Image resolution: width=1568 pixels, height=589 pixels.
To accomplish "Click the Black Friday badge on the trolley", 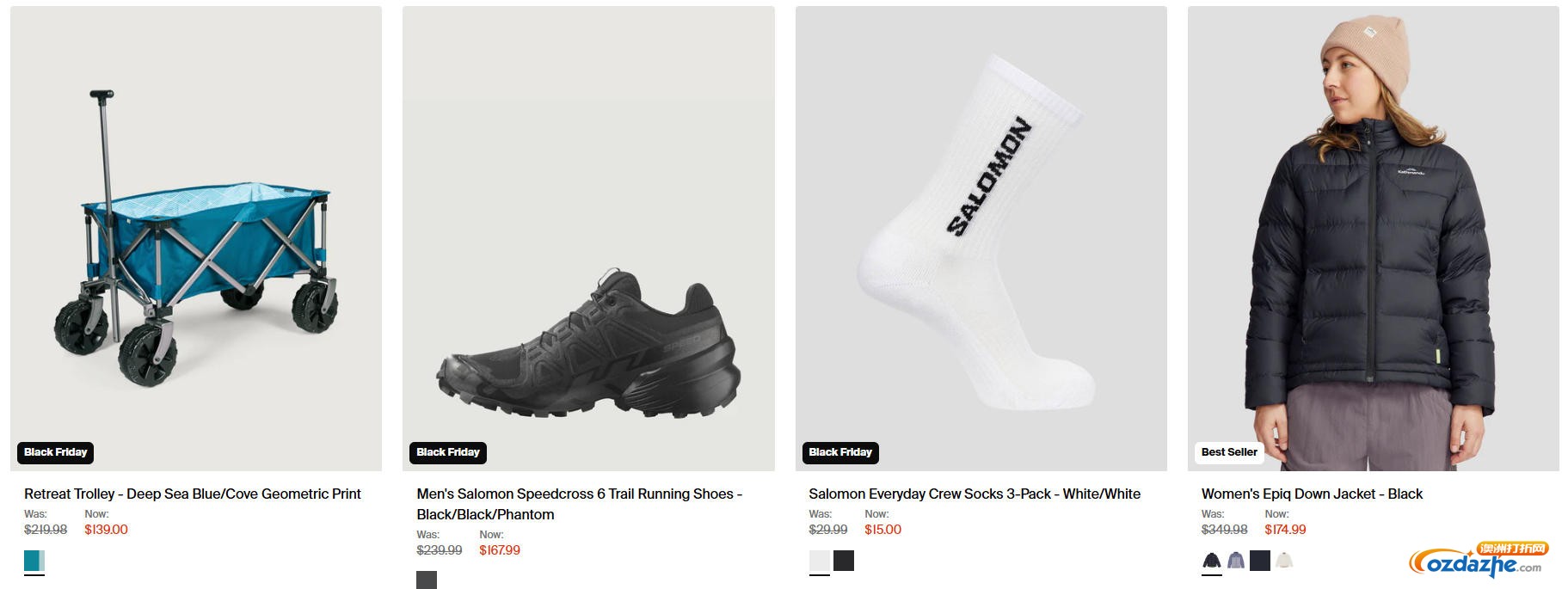I will pyautogui.click(x=56, y=452).
